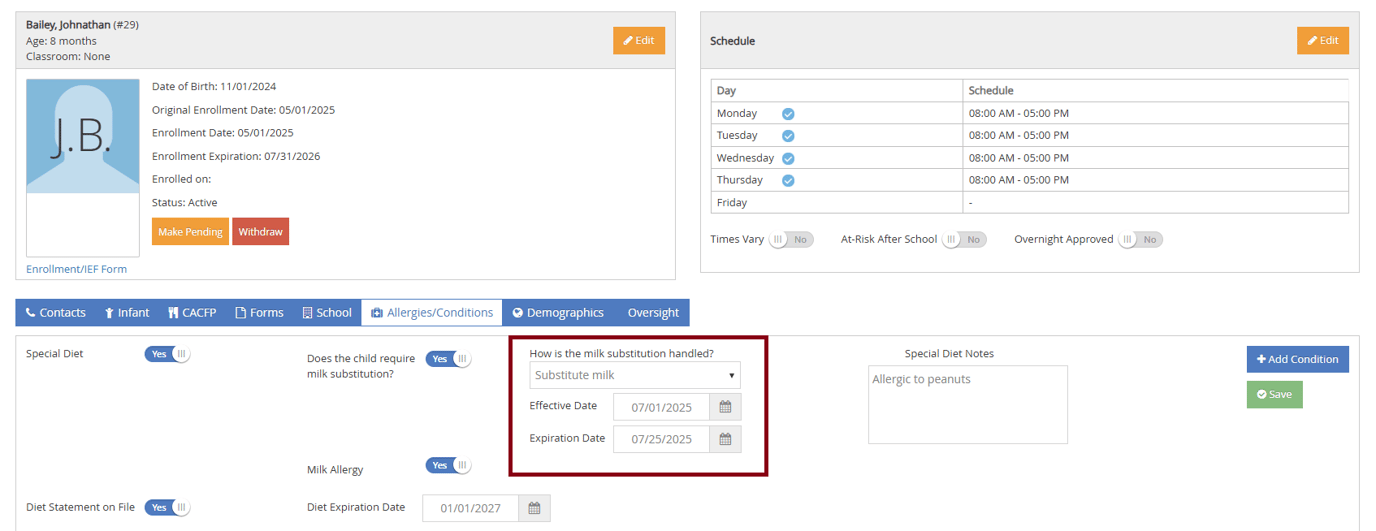Open the milk substitution handling dropdown

[635, 376]
